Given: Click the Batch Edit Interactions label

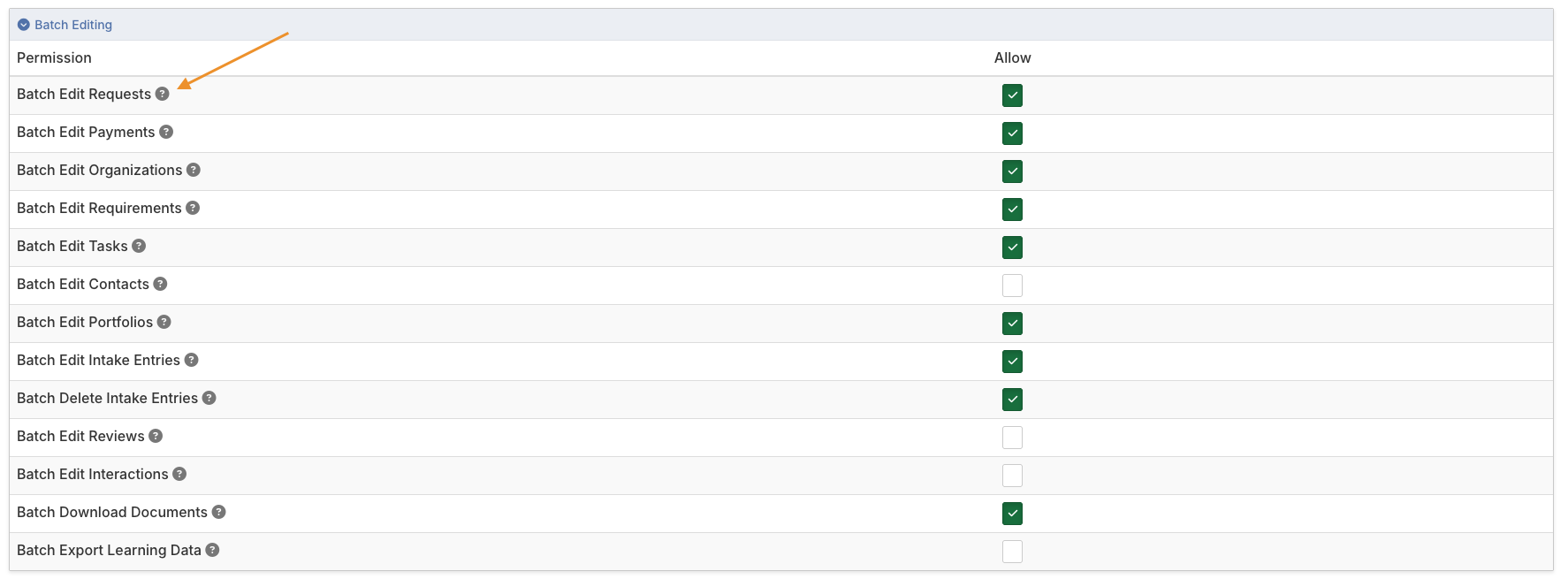Looking at the screenshot, I should [92, 474].
